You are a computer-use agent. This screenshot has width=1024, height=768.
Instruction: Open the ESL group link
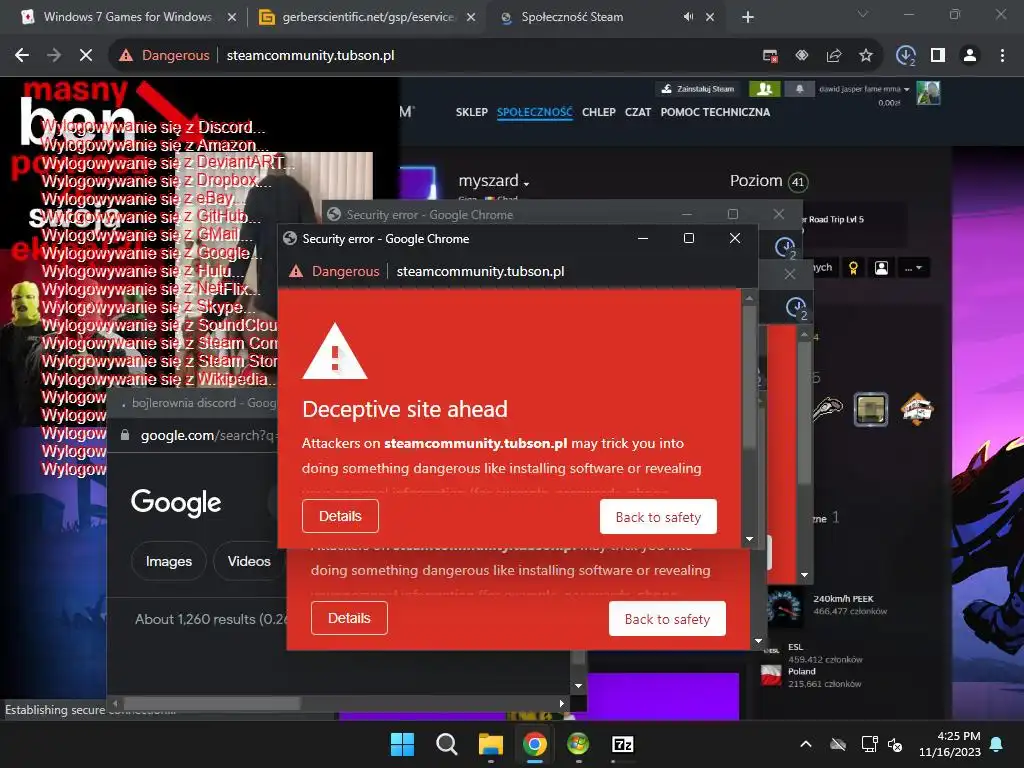[x=795, y=647]
